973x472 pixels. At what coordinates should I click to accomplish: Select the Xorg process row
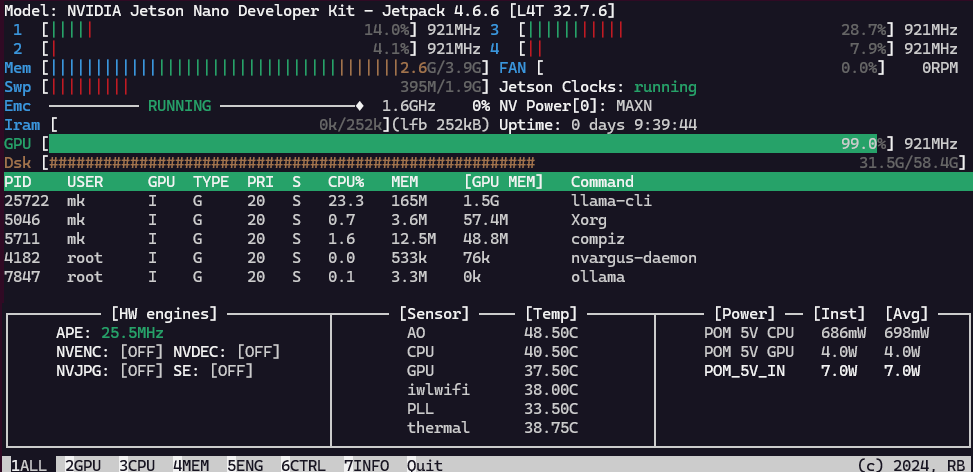(588, 220)
